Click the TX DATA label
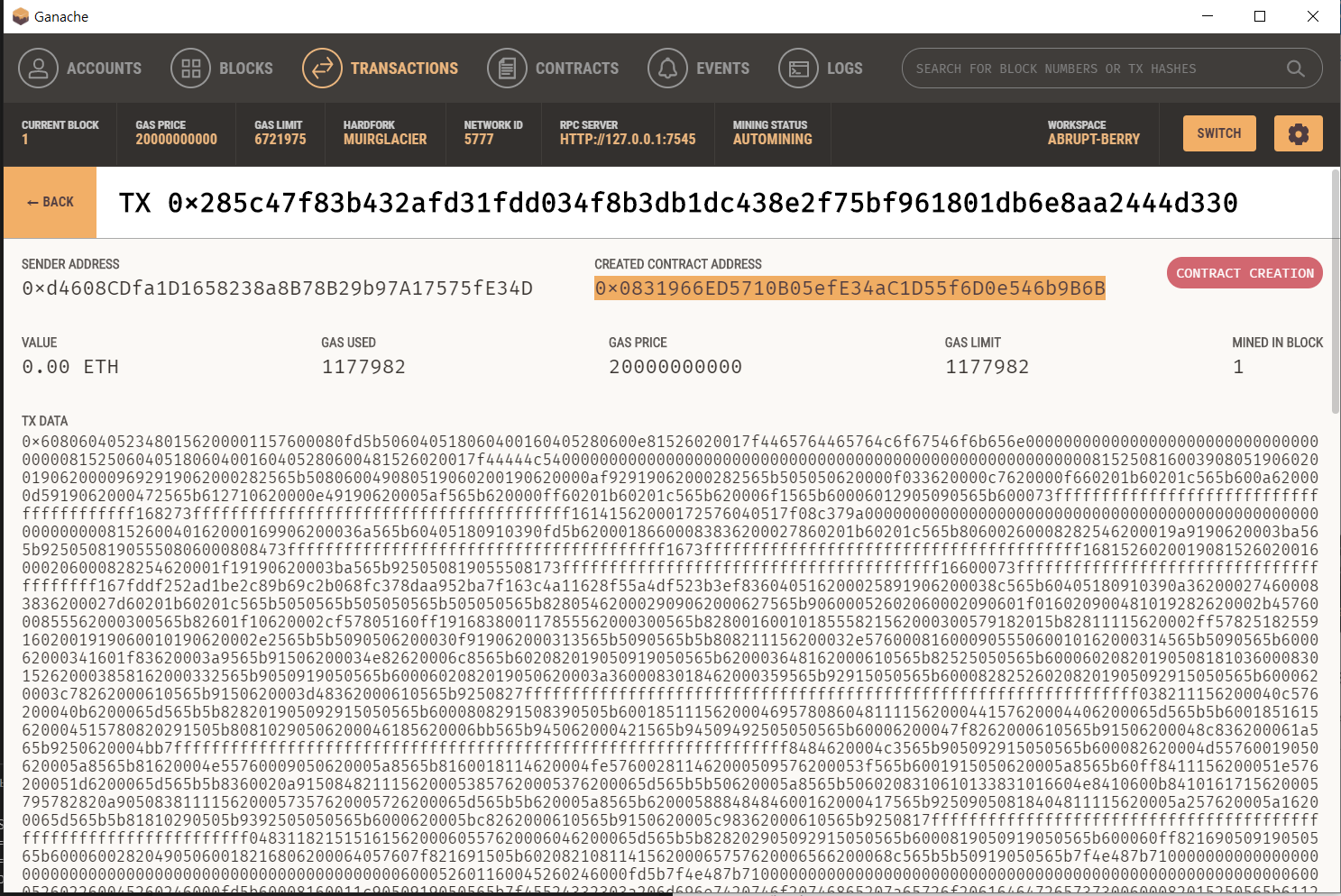The height and width of the screenshot is (896, 1341). pyautogui.click(x=44, y=421)
